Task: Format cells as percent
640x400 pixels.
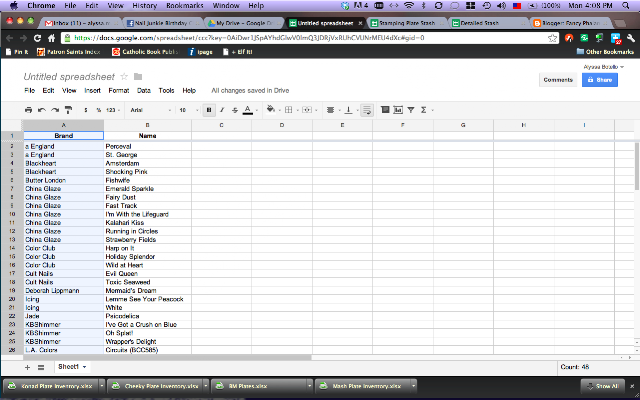Action: (x=98, y=110)
